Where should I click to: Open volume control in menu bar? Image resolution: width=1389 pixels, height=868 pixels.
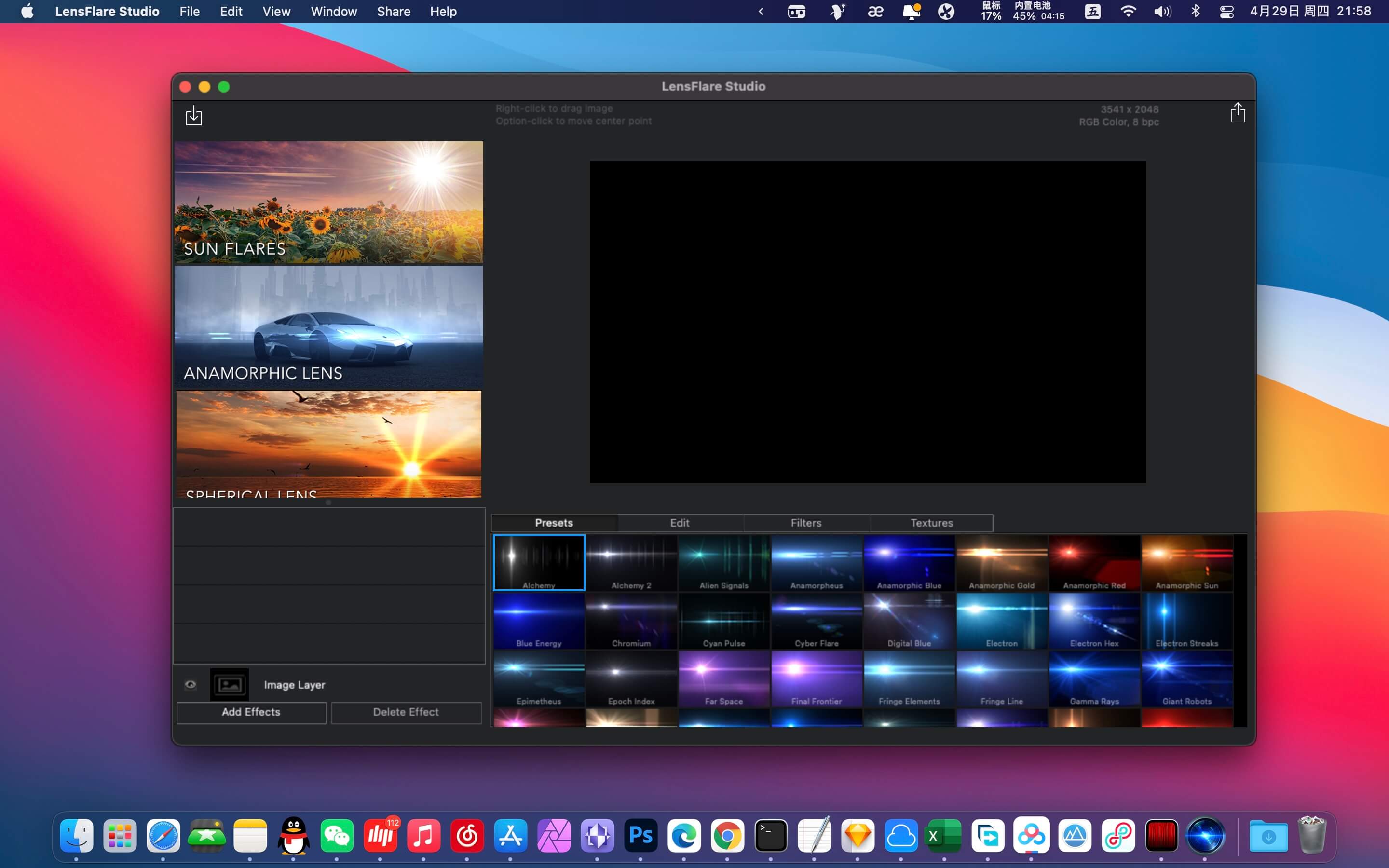click(x=1162, y=12)
